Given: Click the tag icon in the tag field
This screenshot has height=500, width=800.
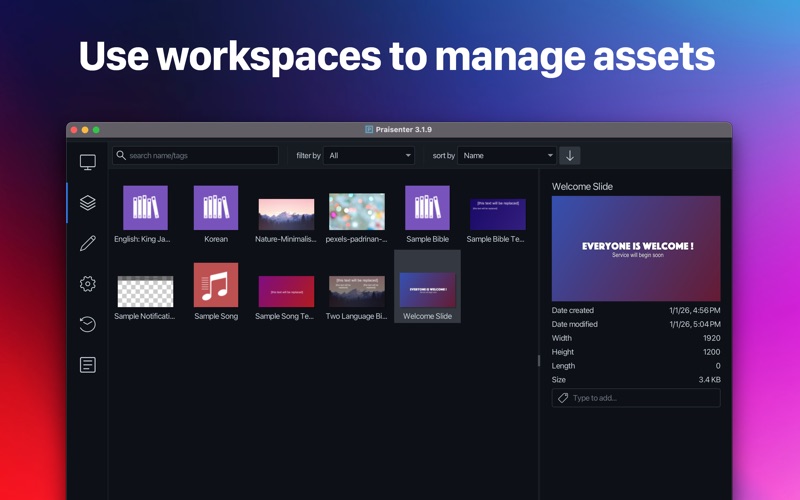Looking at the screenshot, I should point(563,398).
